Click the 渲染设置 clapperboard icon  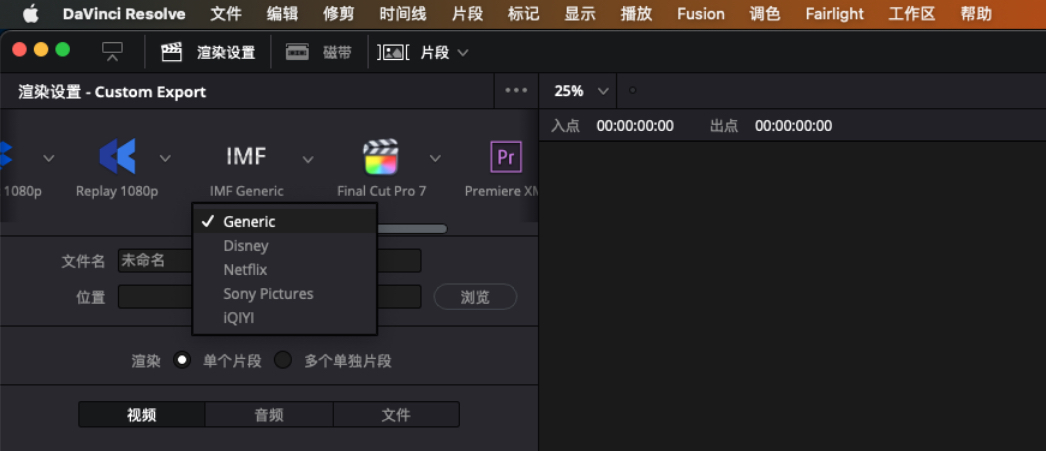[171, 52]
